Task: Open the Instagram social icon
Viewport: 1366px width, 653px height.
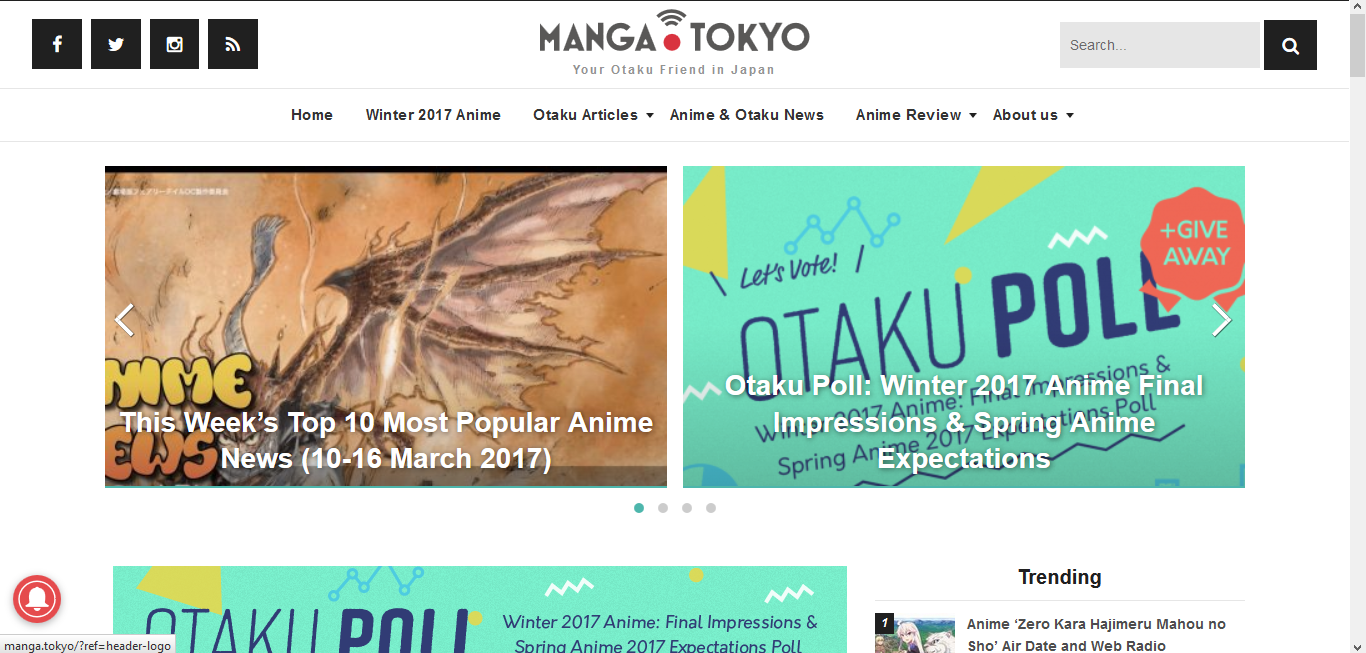Action: [175, 44]
